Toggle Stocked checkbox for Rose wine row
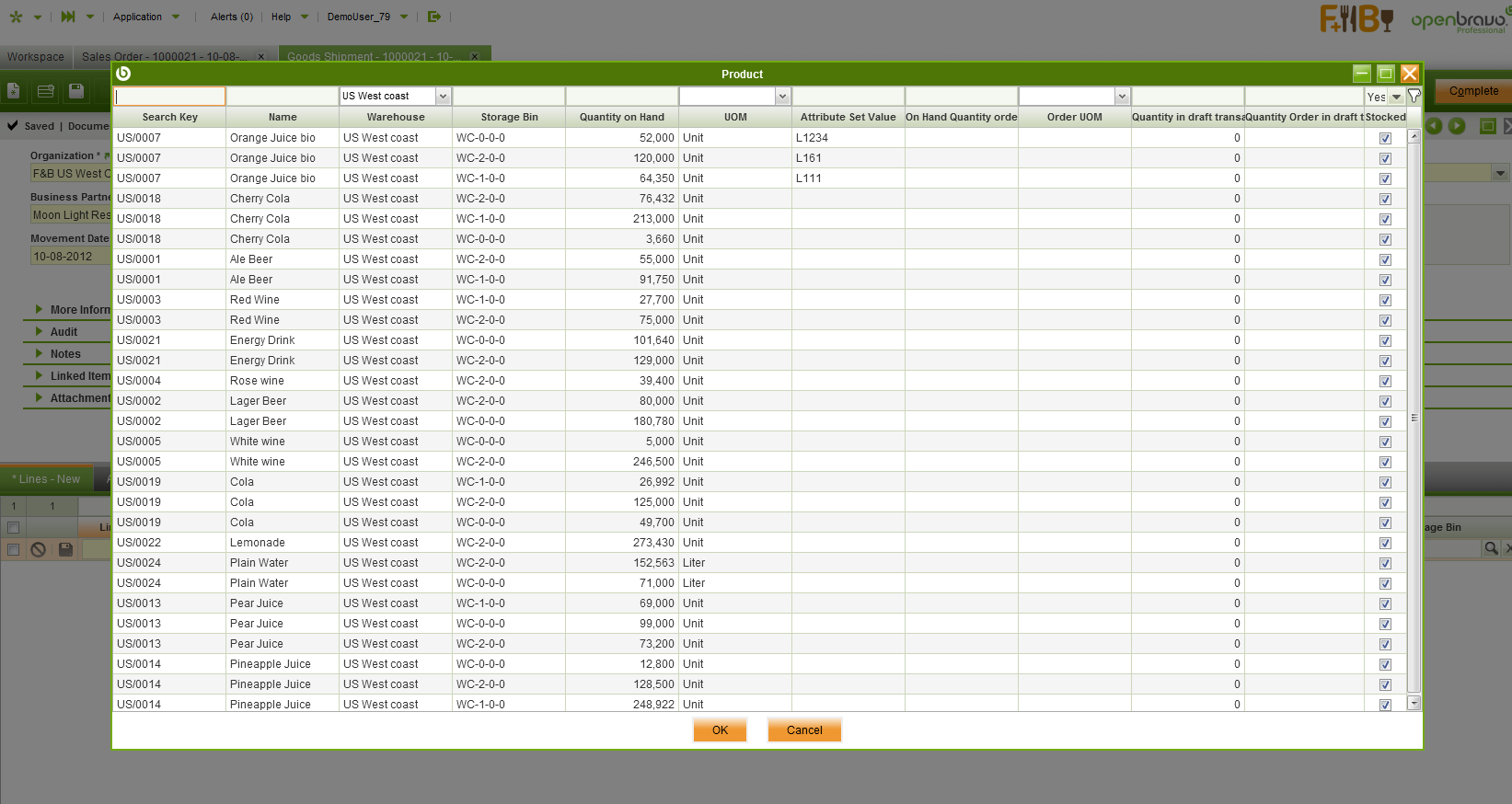The image size is (1512, 804). [1385, 381]
